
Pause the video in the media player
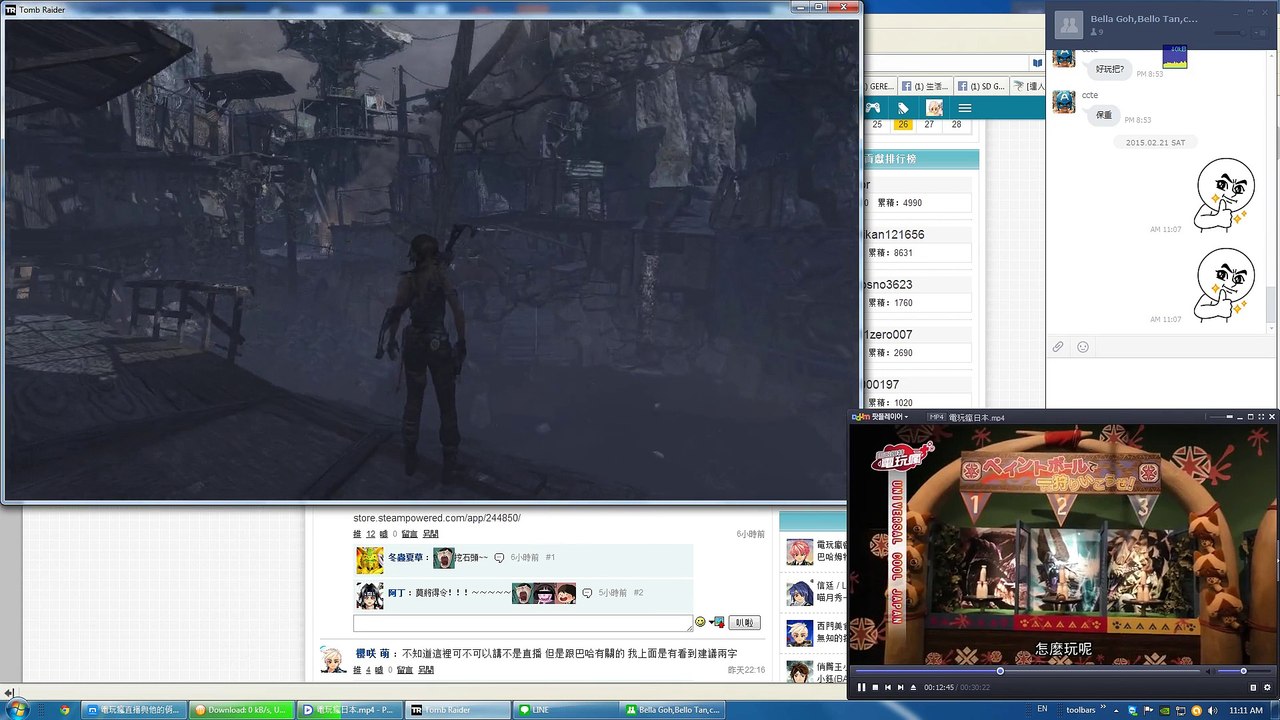tap(861, 687)
